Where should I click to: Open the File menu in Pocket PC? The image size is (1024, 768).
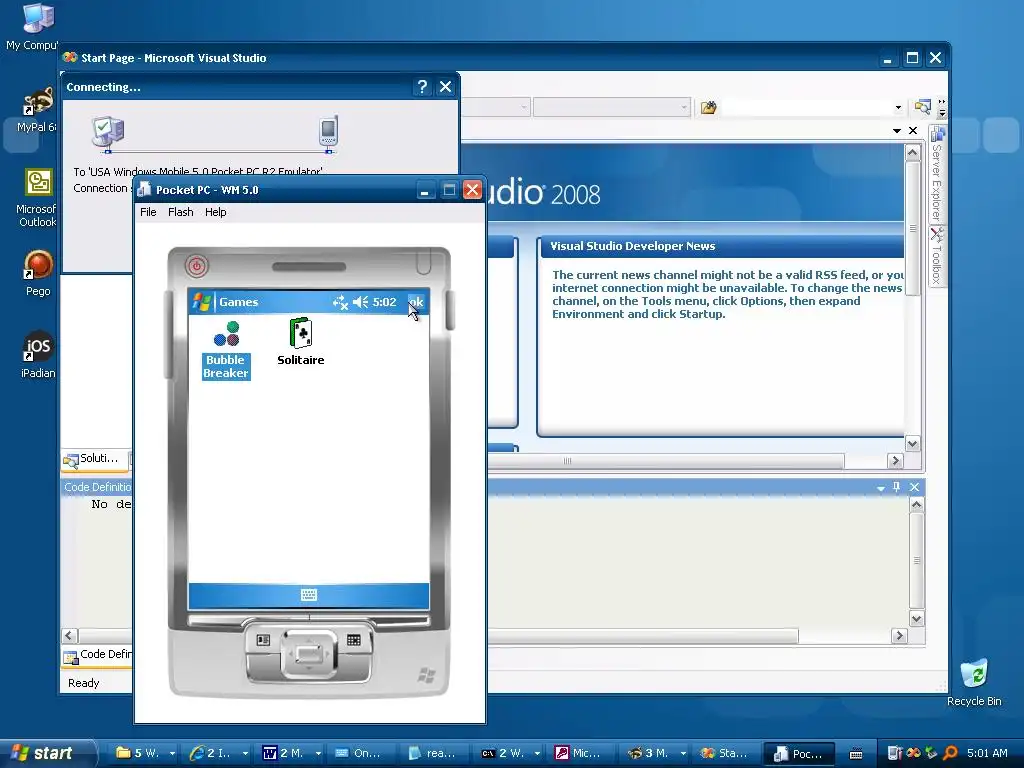[148, 212]
